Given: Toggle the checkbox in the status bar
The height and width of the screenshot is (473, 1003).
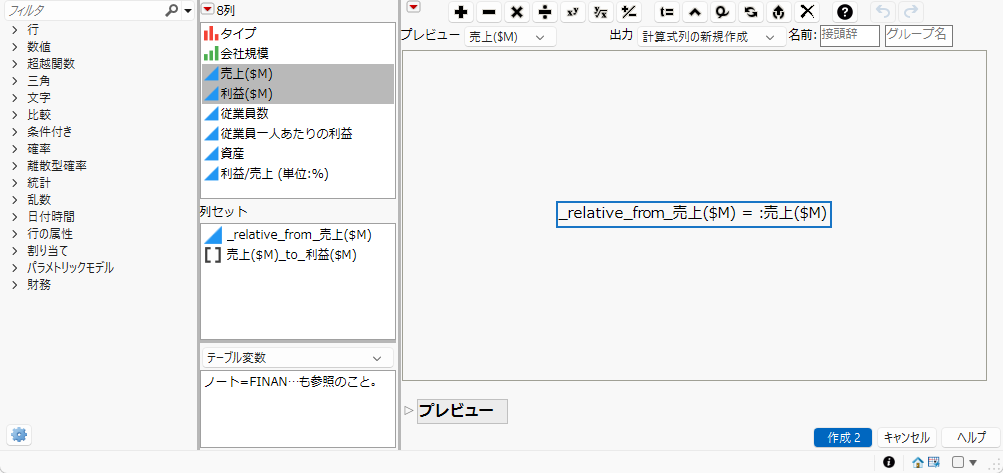Looking at the screenshot, I should click(958, 462).
